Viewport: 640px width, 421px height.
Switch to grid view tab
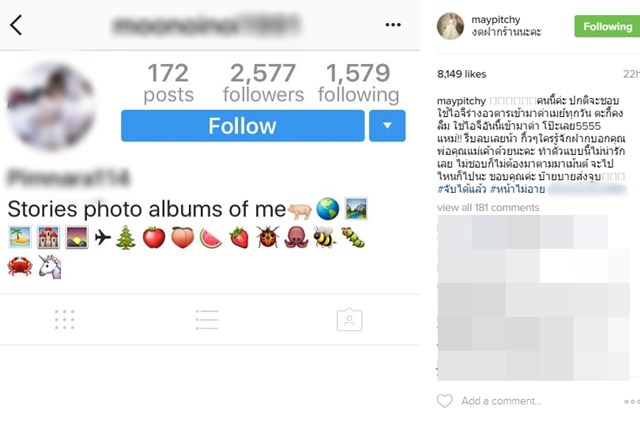[64, 319]
